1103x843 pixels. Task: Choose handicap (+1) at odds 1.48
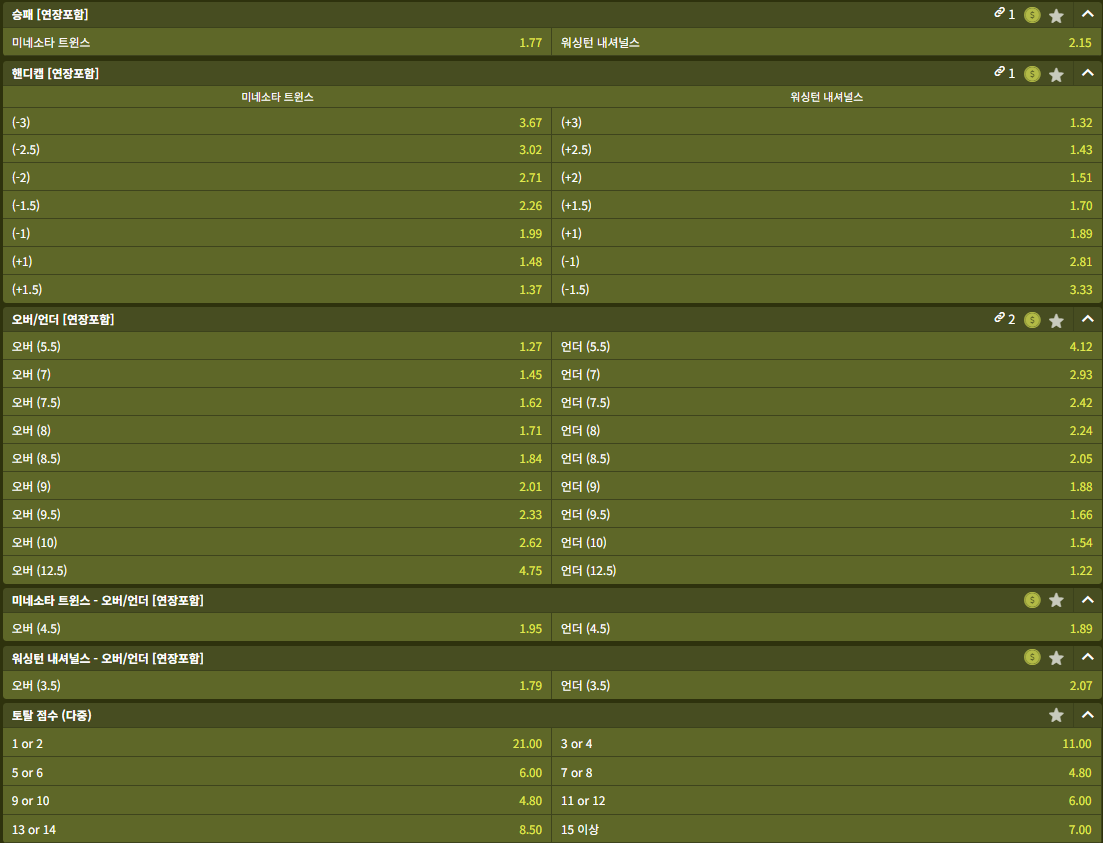point(277,261)
